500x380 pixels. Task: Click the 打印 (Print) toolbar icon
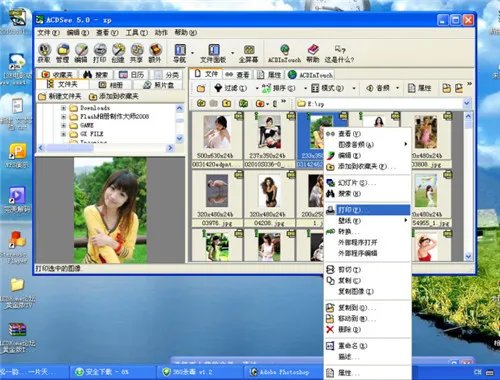coord(99,53)
